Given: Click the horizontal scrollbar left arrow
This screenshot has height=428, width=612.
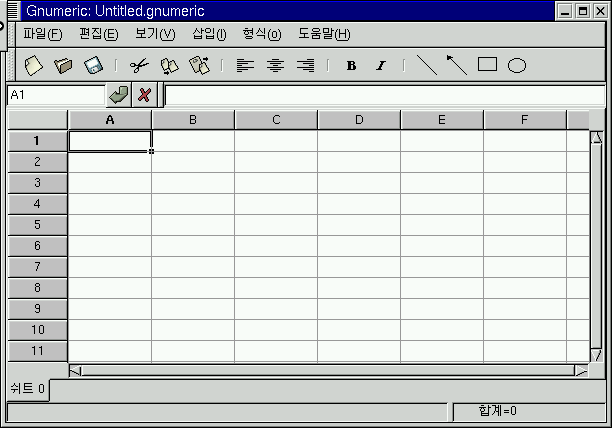Looking at the screenshot, I should click(x=75, y=371).
